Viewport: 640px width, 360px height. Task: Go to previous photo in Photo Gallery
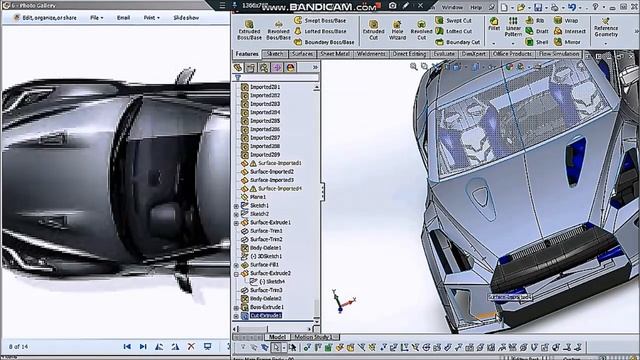tap(127, 347)
